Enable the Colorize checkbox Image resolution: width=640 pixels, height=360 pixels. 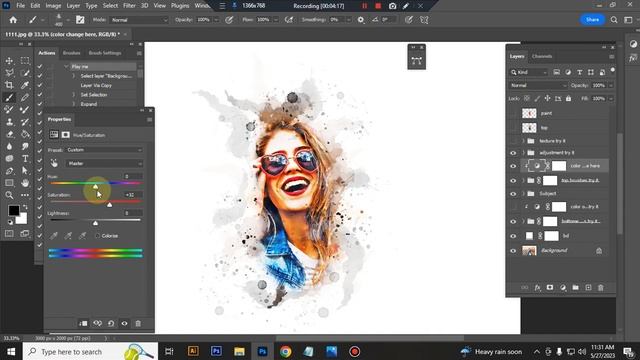(97, 236)
